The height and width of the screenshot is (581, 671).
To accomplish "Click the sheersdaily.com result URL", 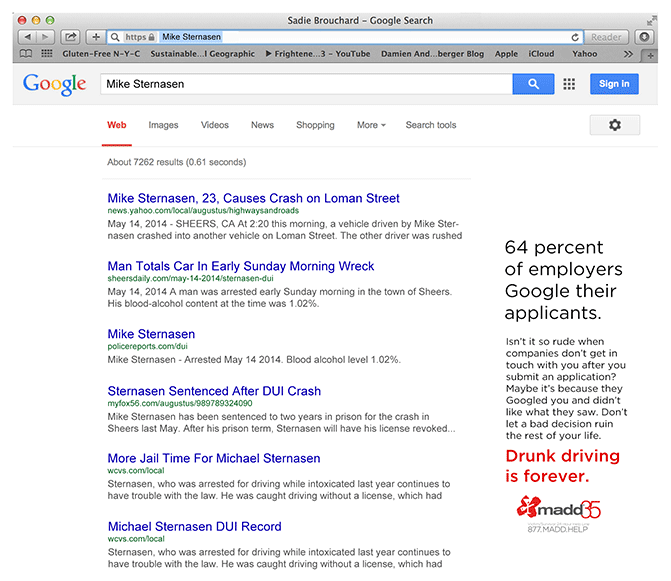I will pyautogui.click(x=190, y=279).
